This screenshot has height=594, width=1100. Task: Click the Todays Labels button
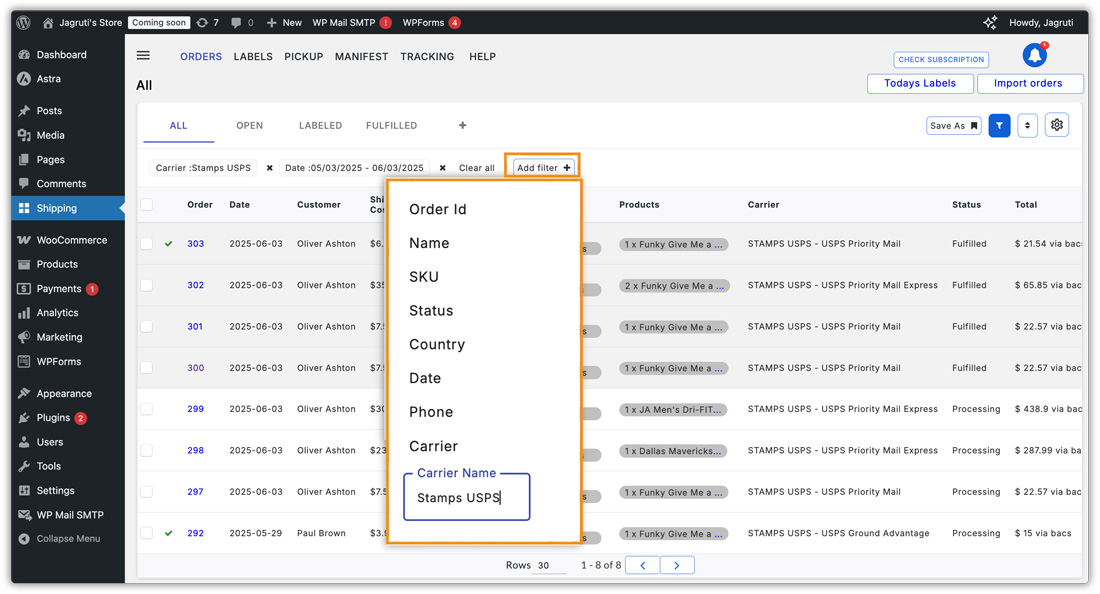[920, 83]
